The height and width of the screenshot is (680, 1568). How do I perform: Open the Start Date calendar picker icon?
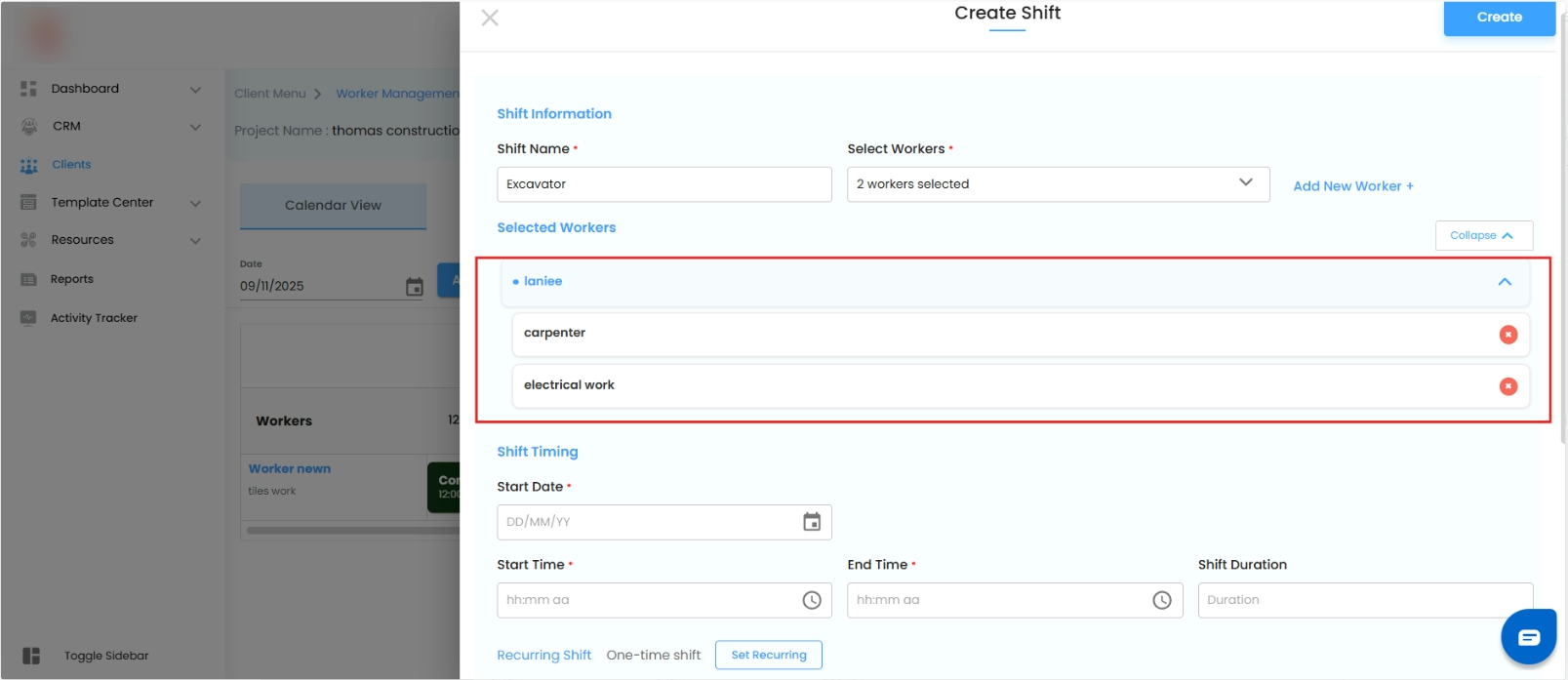(x=811, y=522)
